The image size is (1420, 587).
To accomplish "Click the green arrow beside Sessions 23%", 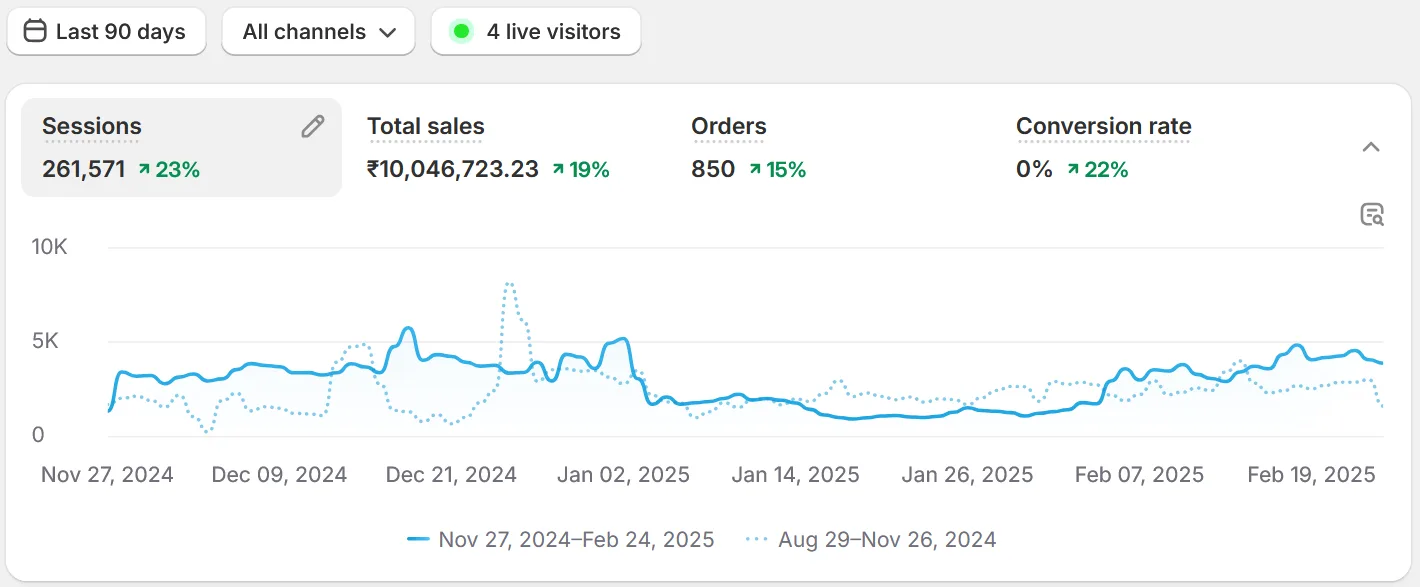I will click(x=144, y=170).
